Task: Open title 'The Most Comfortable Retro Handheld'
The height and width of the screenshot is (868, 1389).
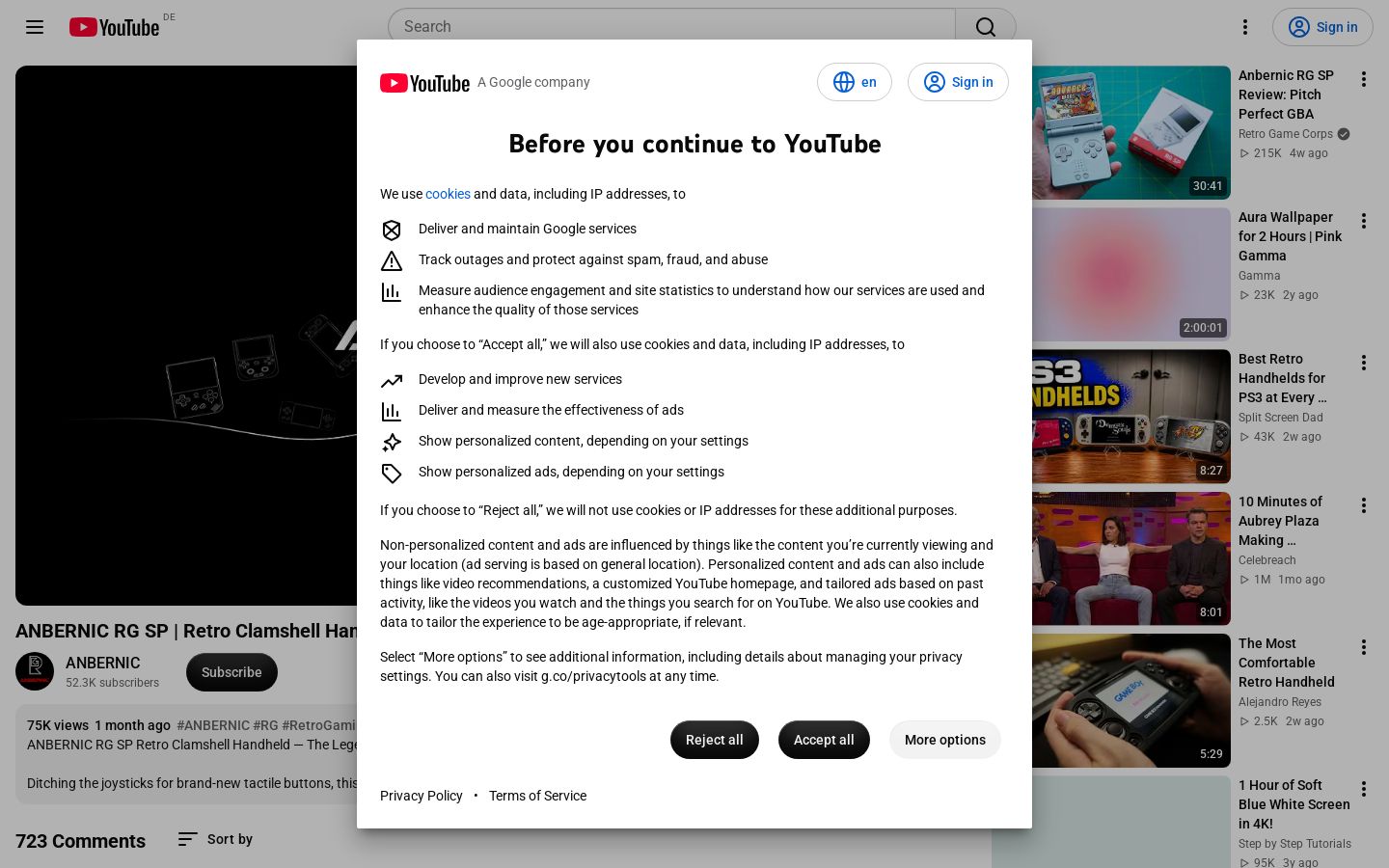Action: (1287, 663)
